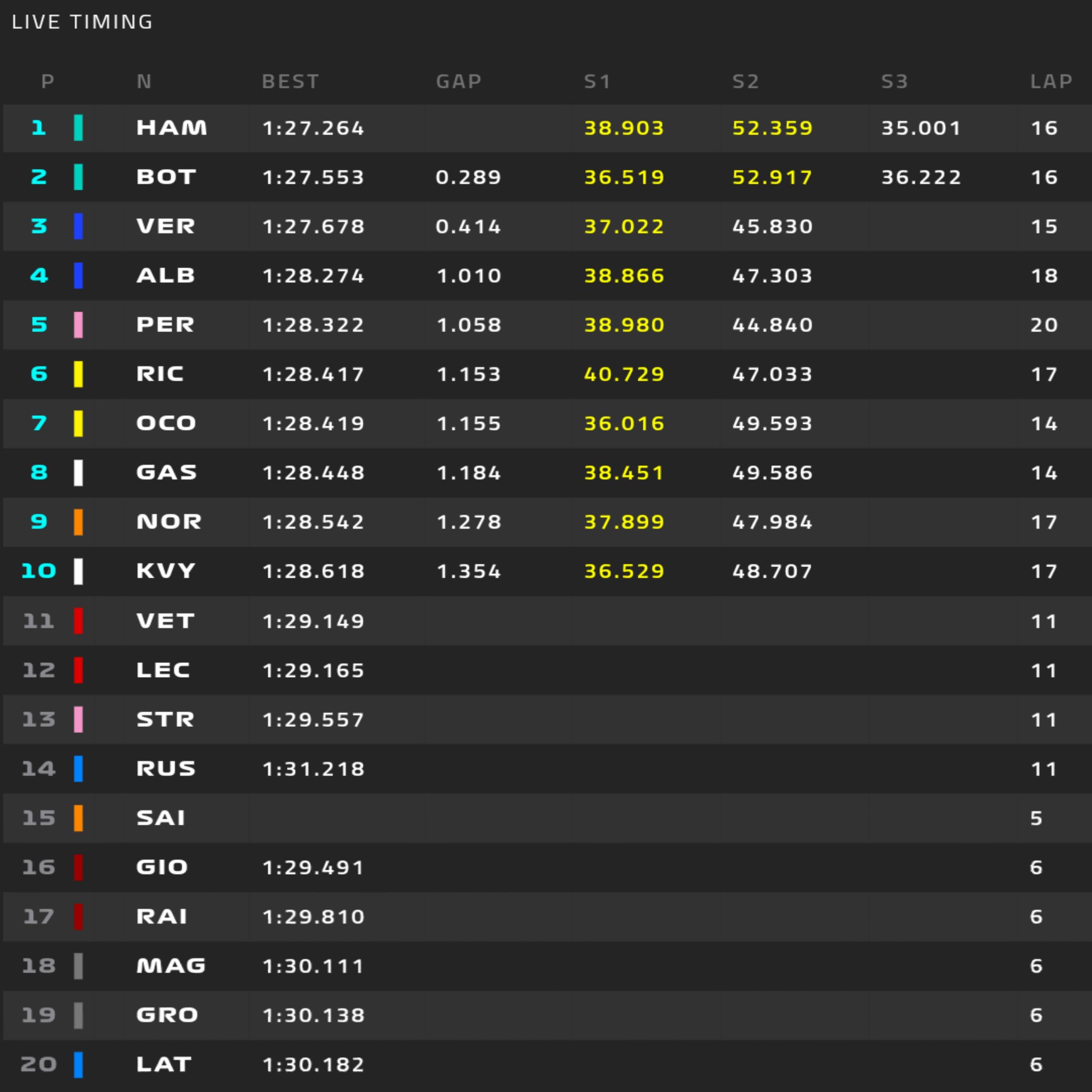Click best time 1:30.182

[313, 1065]
